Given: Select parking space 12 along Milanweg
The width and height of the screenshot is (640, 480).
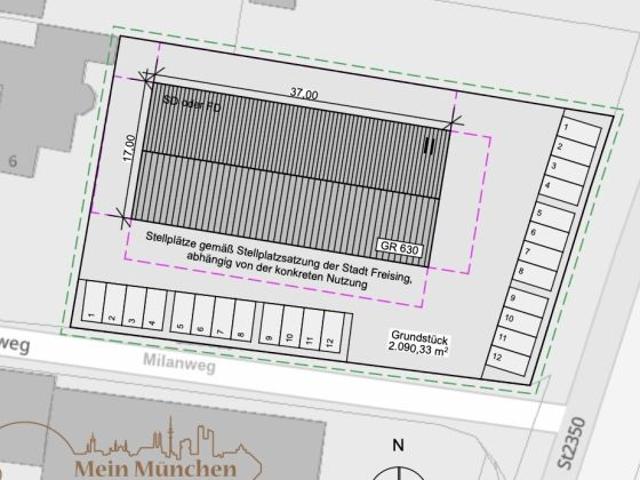Looking at the screenshot, I should point(332,333).
